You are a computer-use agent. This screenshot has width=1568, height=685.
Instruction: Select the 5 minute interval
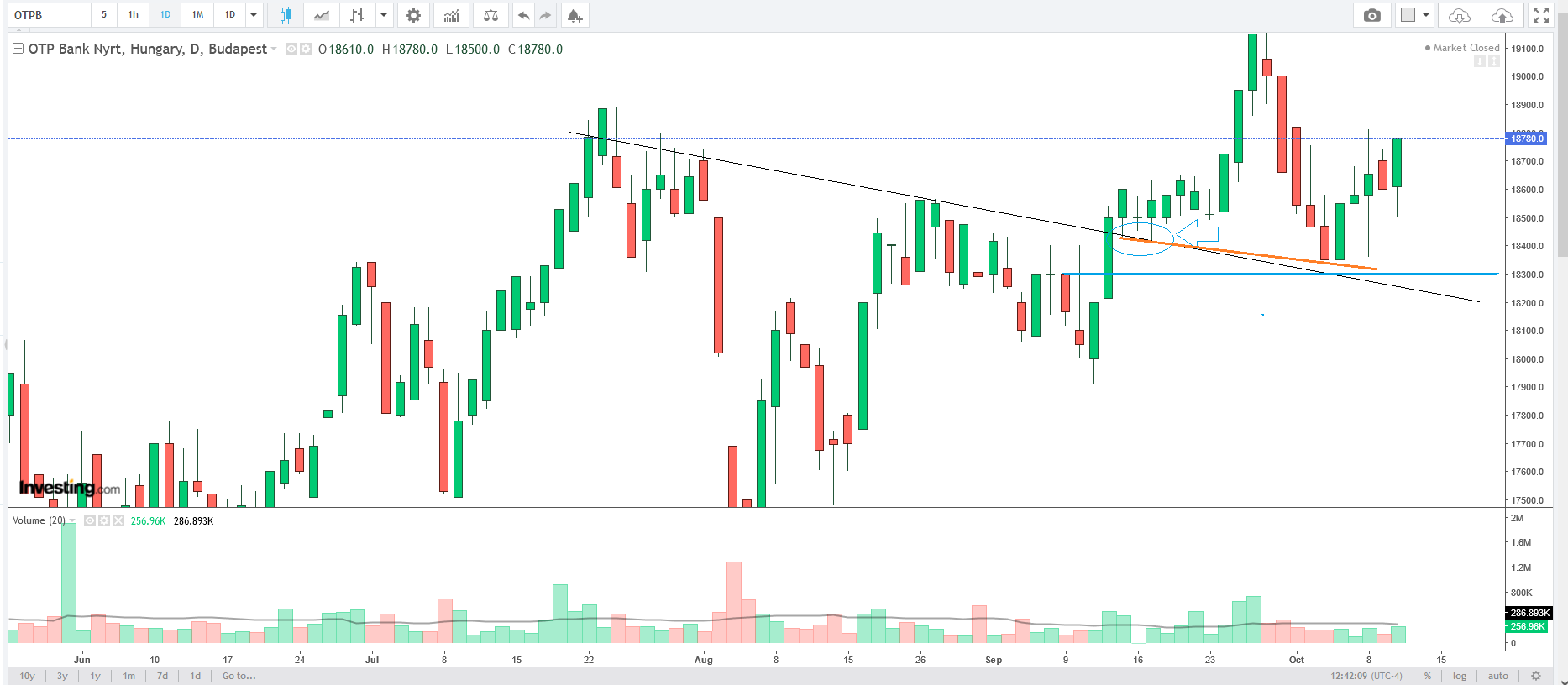click(104, 15)
